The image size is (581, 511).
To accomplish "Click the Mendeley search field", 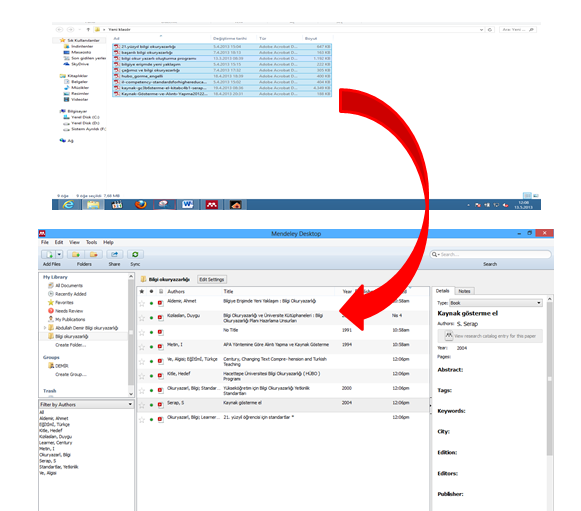I will coord(491,255).
